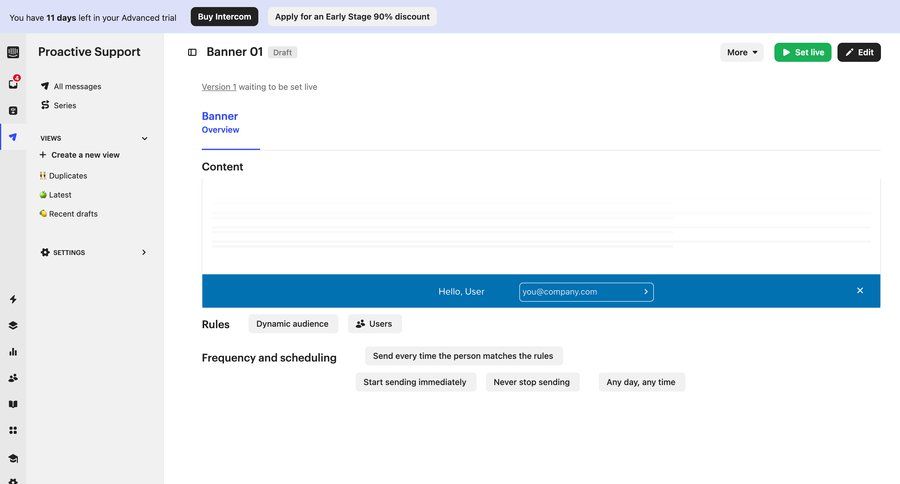Click Any day, any time chip
Screen dimensions: 900x484
(x=641, y=382)
